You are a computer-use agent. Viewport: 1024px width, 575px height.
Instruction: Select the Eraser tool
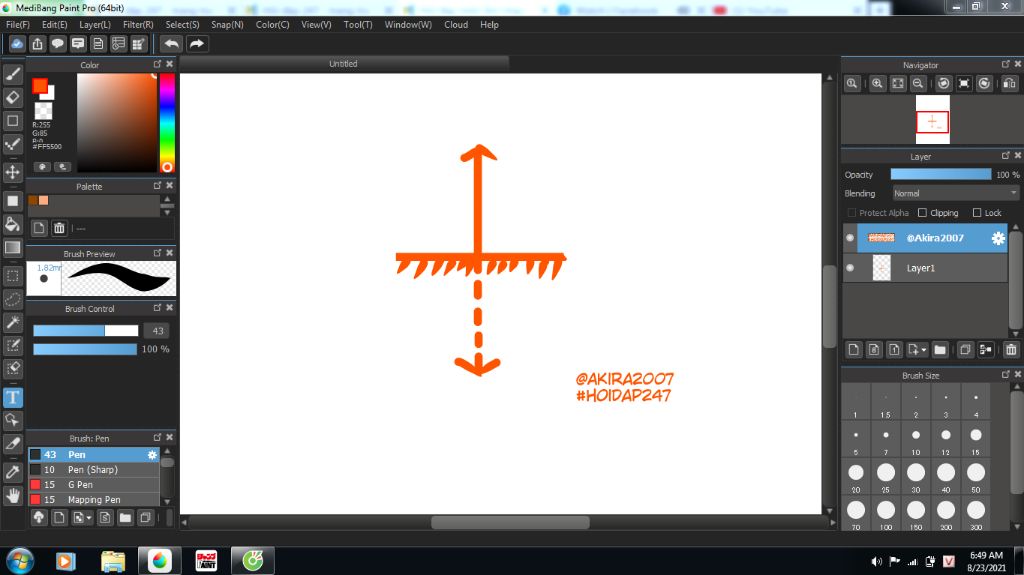tap(12, 97)
